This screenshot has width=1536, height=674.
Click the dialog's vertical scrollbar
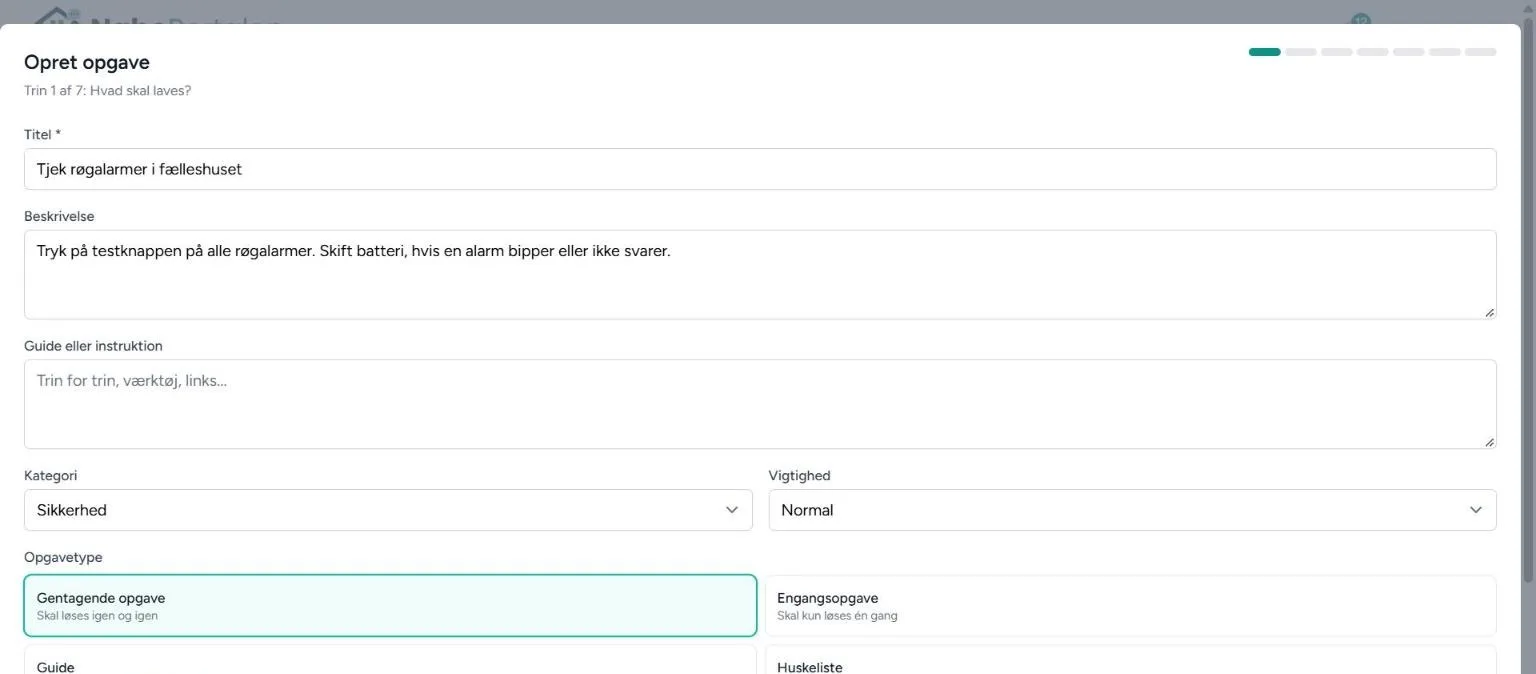(1526, 300)
